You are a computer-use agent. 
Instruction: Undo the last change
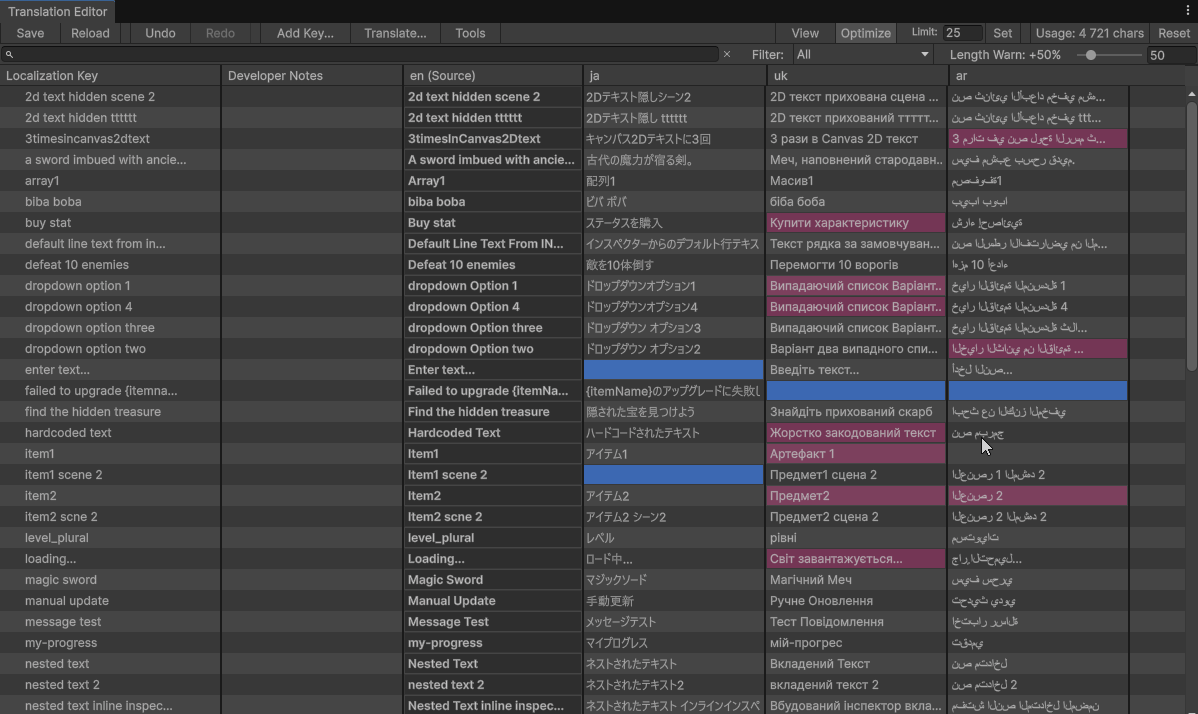[160, 33]
